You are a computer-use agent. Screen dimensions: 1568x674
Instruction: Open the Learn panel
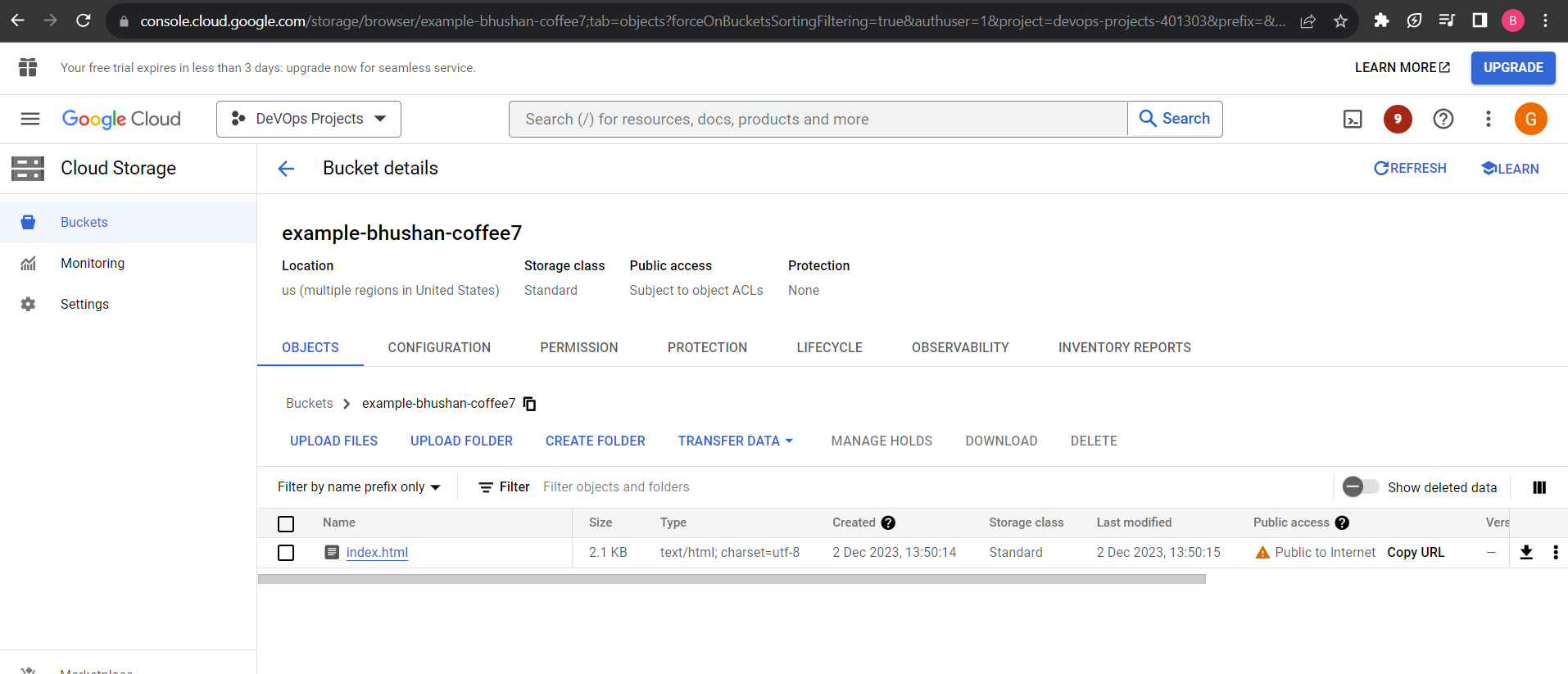point(1510,168)
